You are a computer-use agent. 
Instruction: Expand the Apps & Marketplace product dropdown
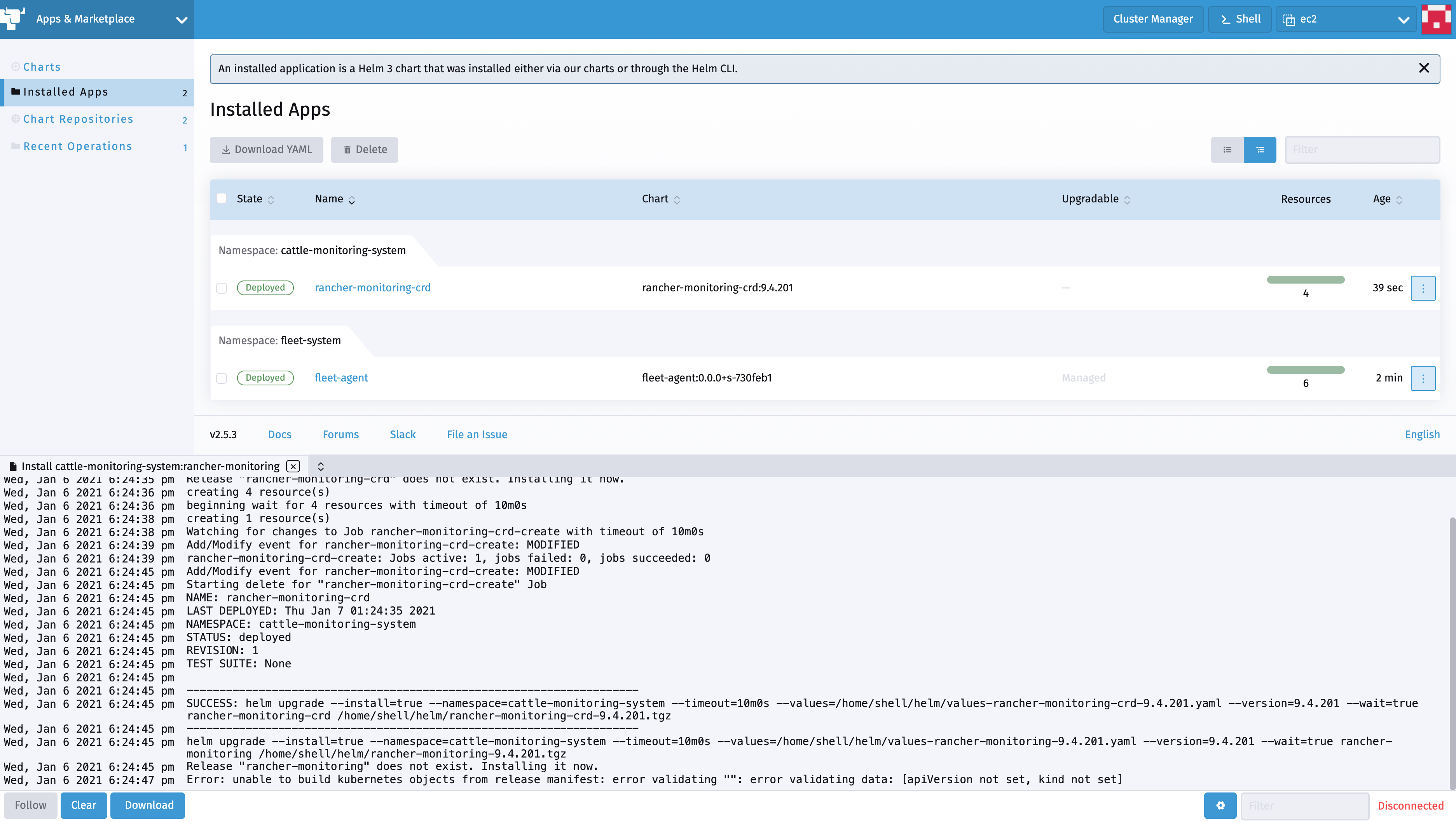(x=97, y=19)
